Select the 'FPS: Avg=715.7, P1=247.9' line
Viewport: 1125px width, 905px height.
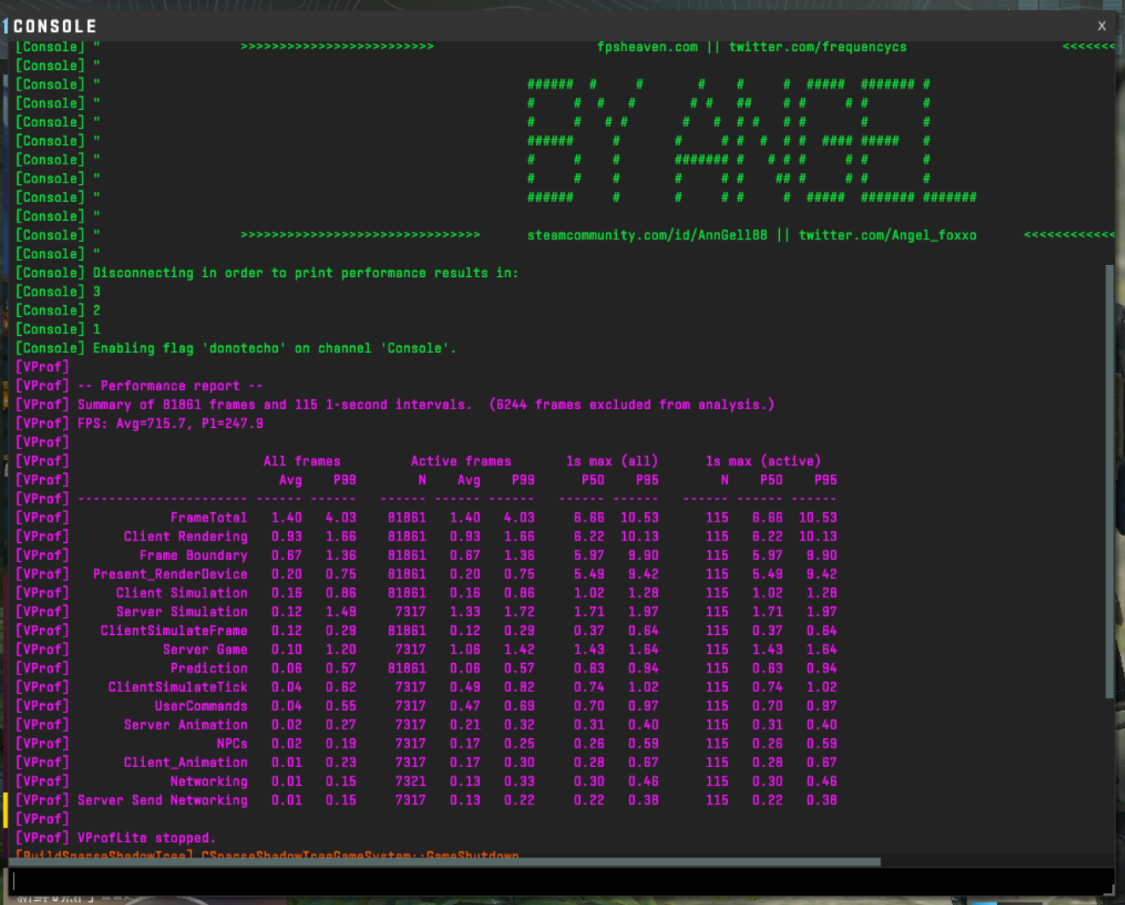coord(170,423)
